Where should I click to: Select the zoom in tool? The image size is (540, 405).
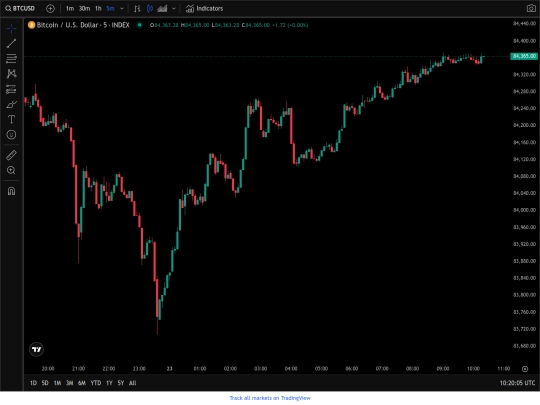(x=11, y=170)
